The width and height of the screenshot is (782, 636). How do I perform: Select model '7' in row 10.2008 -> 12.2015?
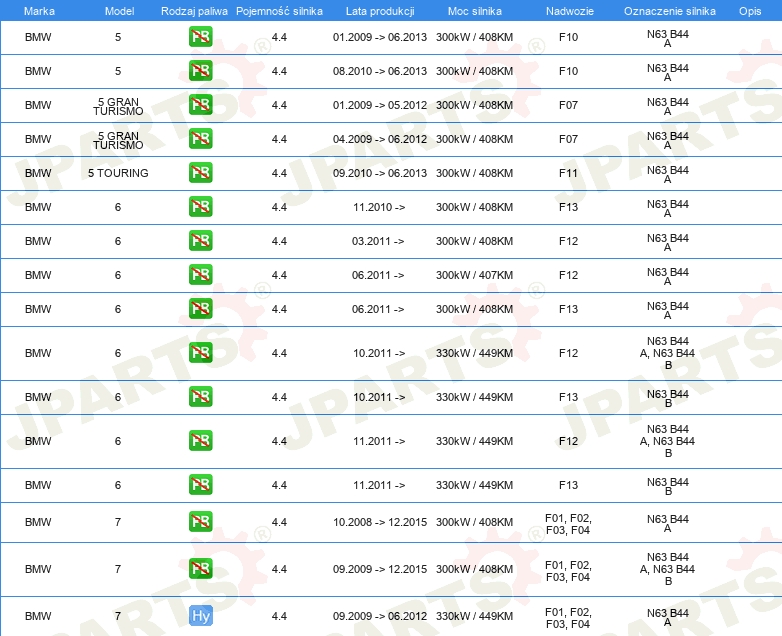pos(118,522)
